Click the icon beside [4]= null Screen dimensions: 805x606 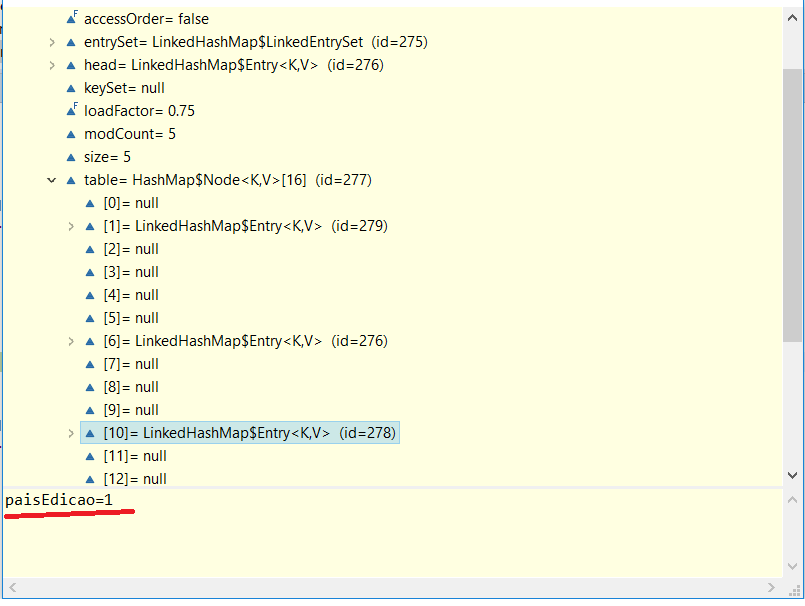click(90, 296)
